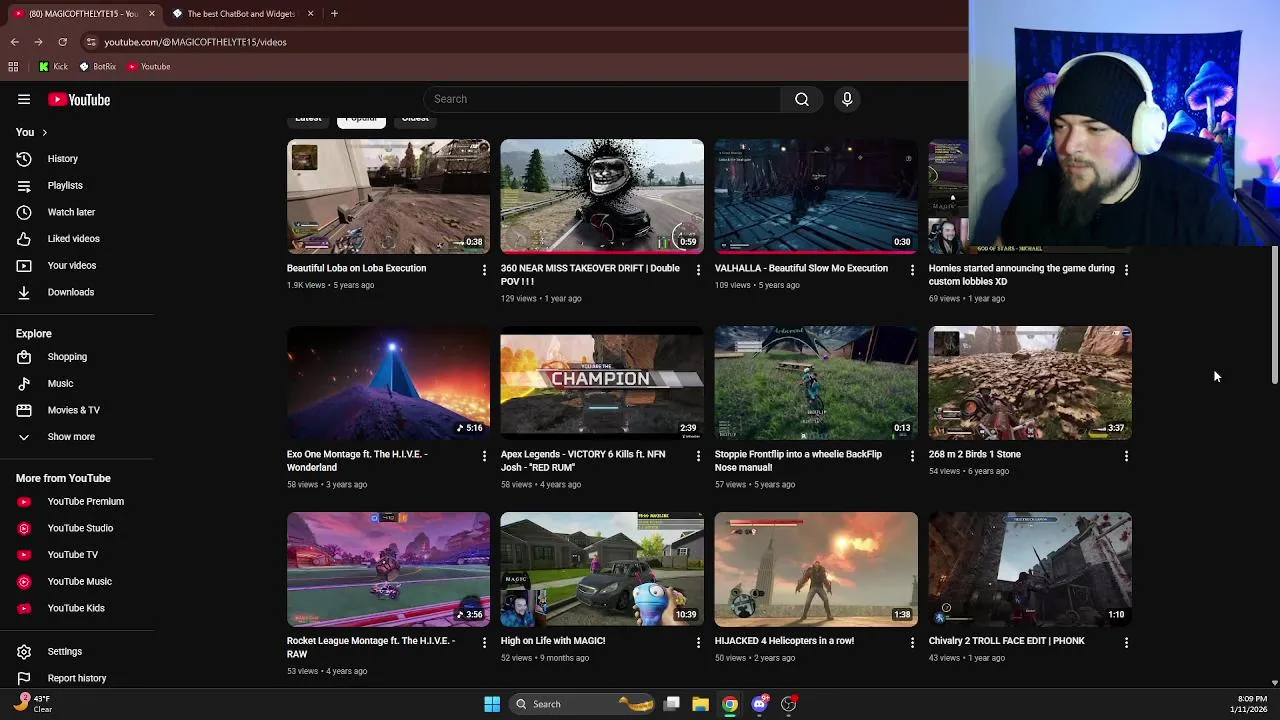The width and height of the screenshot is (1280, 720).
Task: Open File Explorer from the taskbar
Action: (700, 704)
